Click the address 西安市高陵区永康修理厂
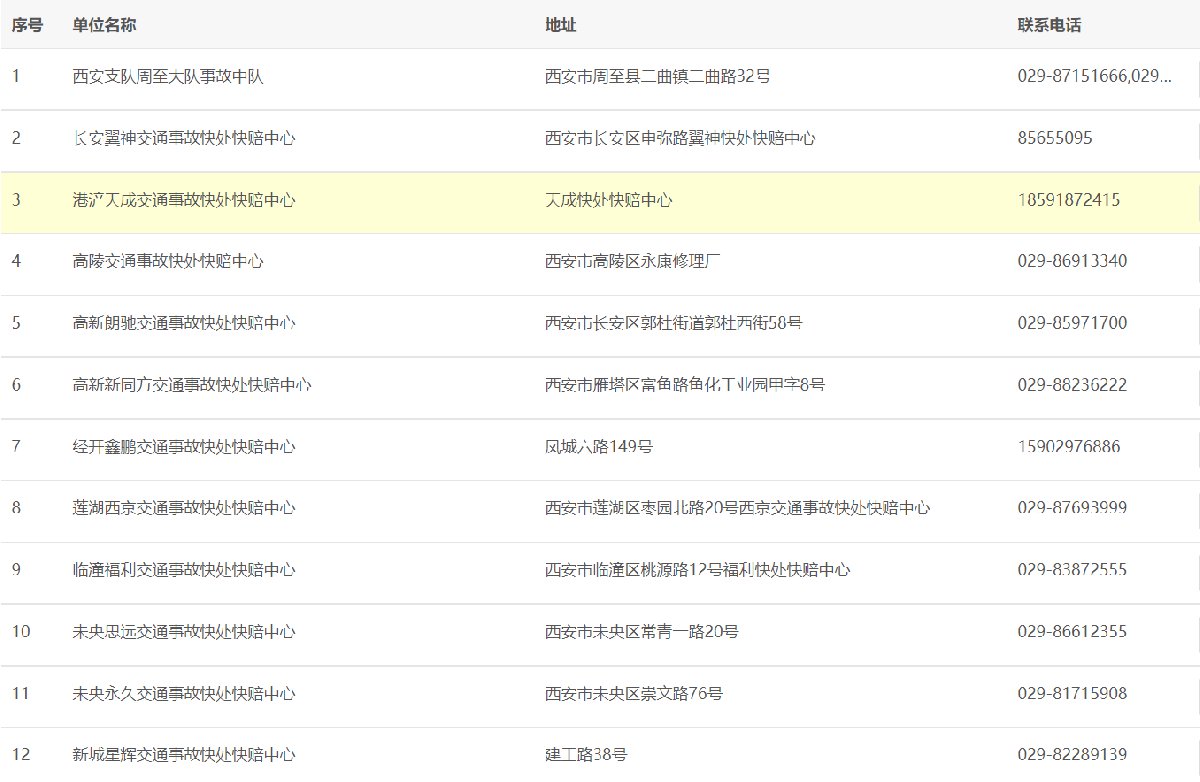The image size is (1200, 782). [632, 262]
